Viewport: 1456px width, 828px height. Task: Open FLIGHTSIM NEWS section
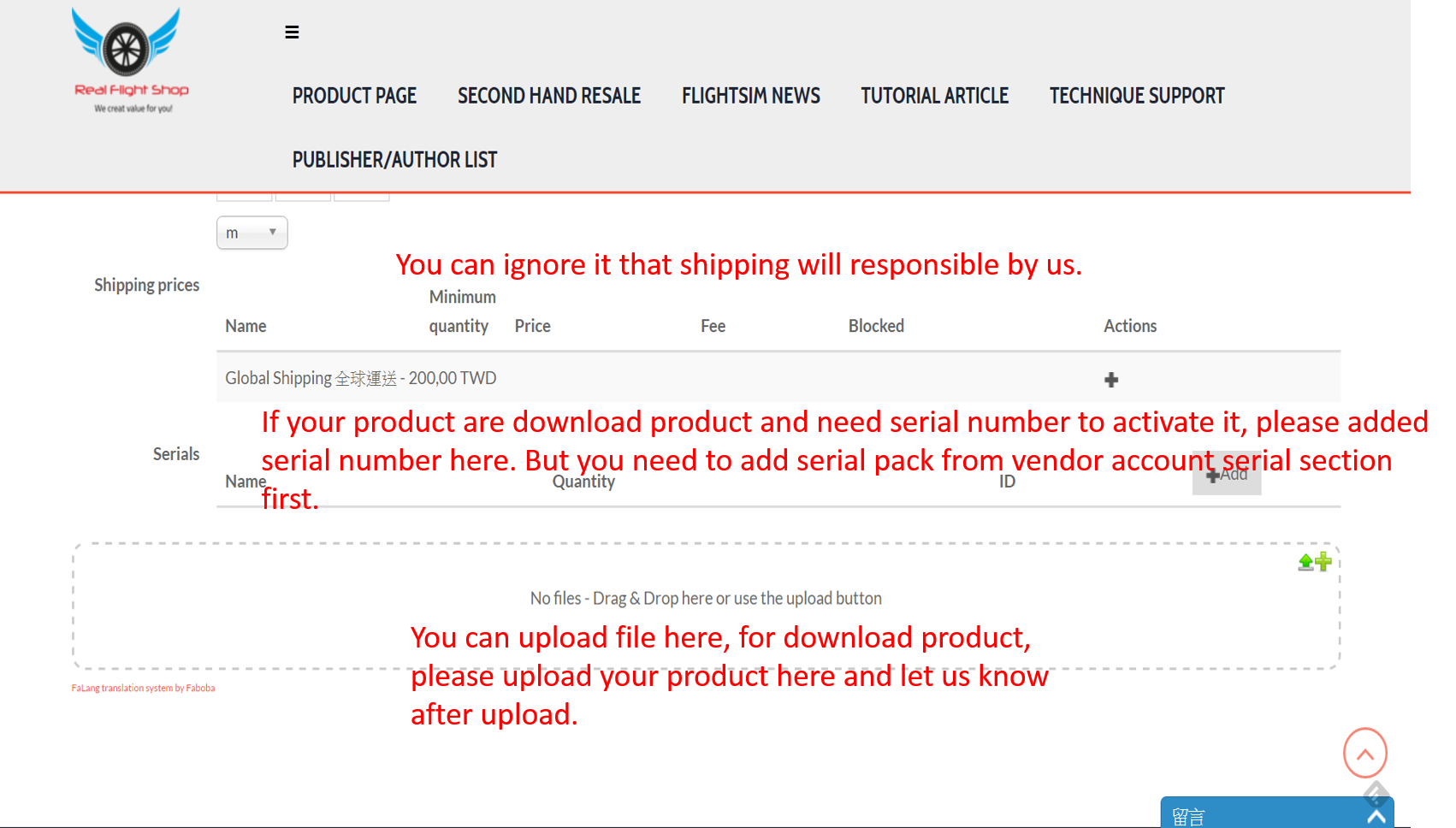(x=751, y=96)
